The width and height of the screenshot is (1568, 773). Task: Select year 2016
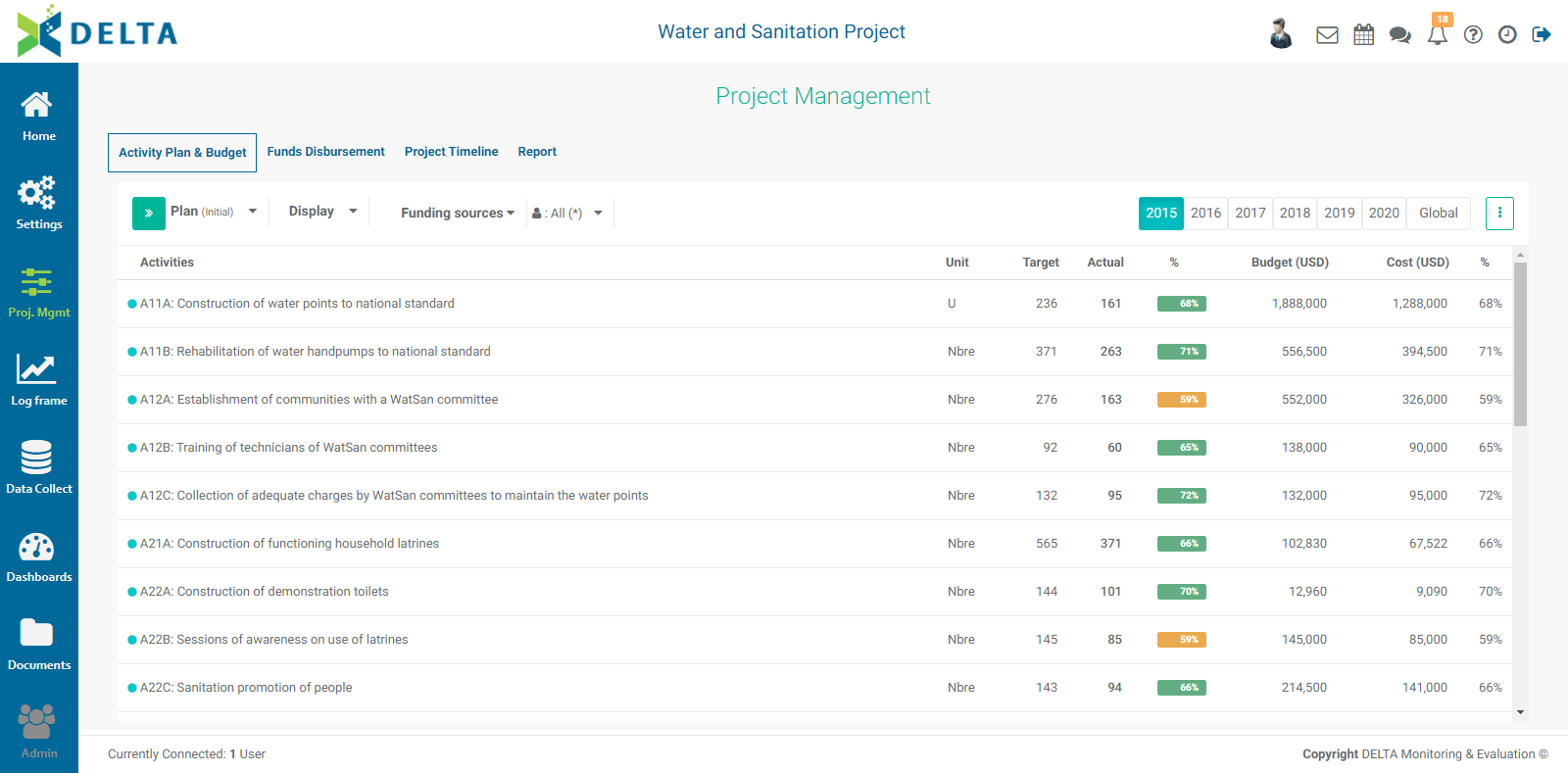[x=1205, y=213]
